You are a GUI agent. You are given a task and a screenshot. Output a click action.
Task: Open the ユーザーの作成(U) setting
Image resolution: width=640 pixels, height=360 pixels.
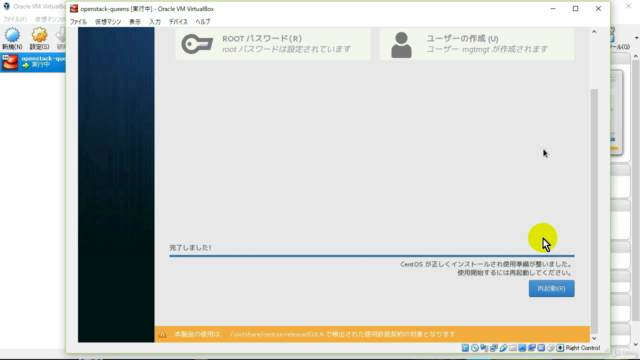pyautogui.click(x=477, y=44)
